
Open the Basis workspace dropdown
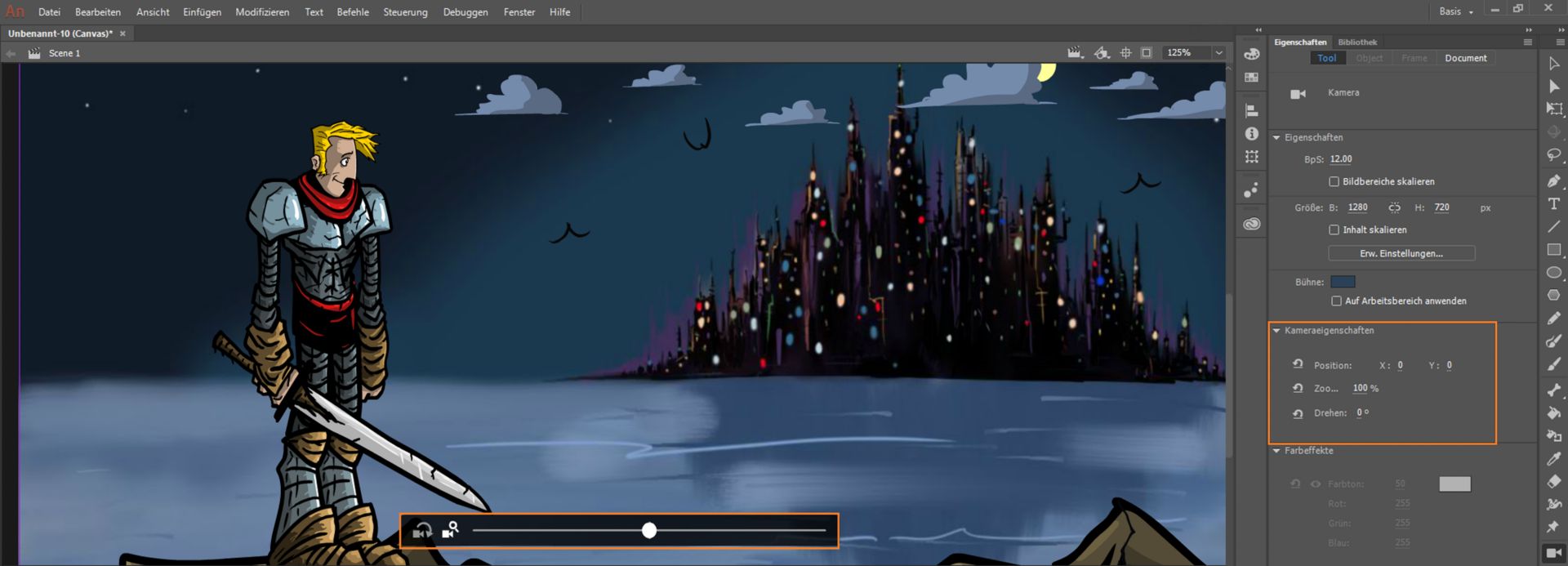coord(1456,11)
